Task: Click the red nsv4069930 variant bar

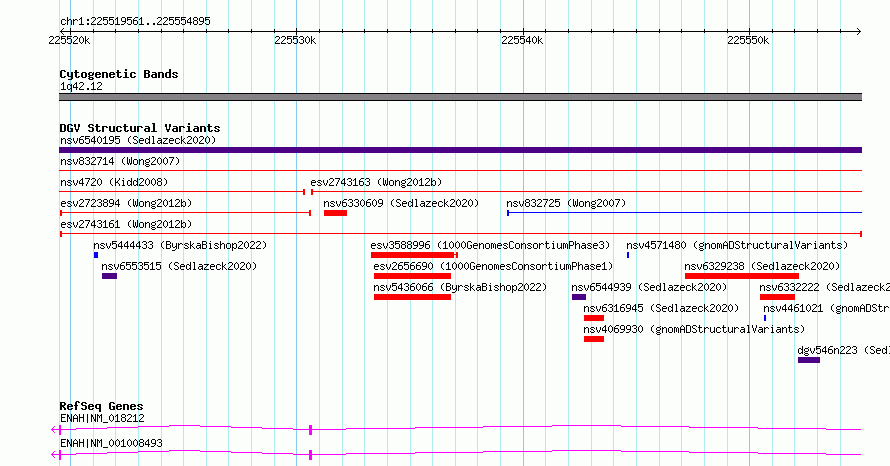Action: [594, 339]
